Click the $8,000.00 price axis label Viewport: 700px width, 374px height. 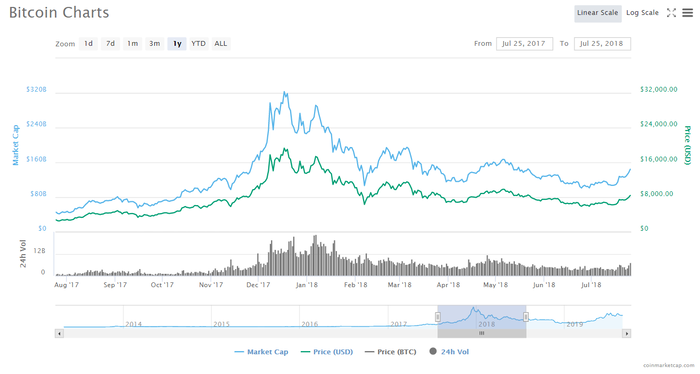656,194
